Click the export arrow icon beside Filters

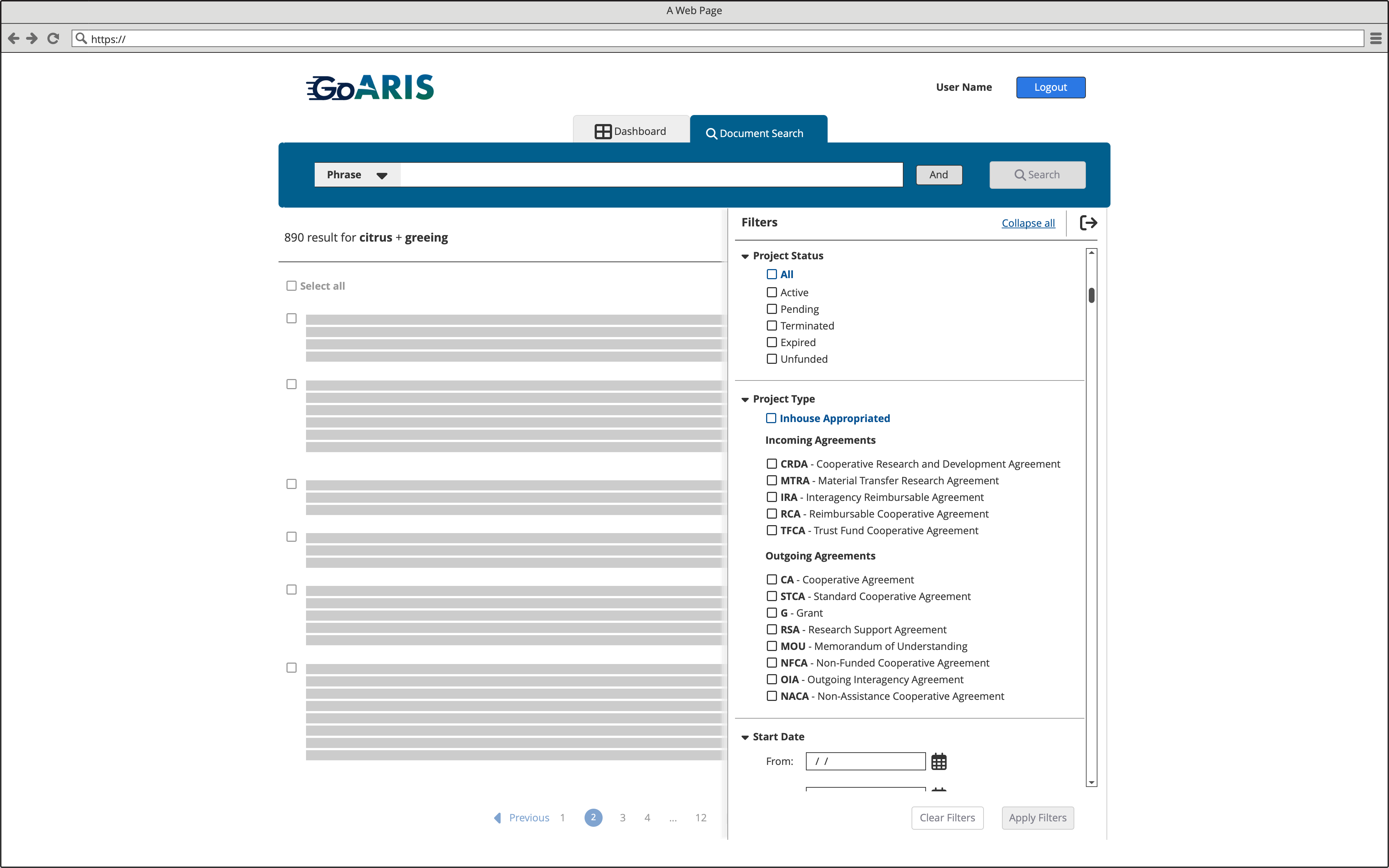pos(1088,223)
